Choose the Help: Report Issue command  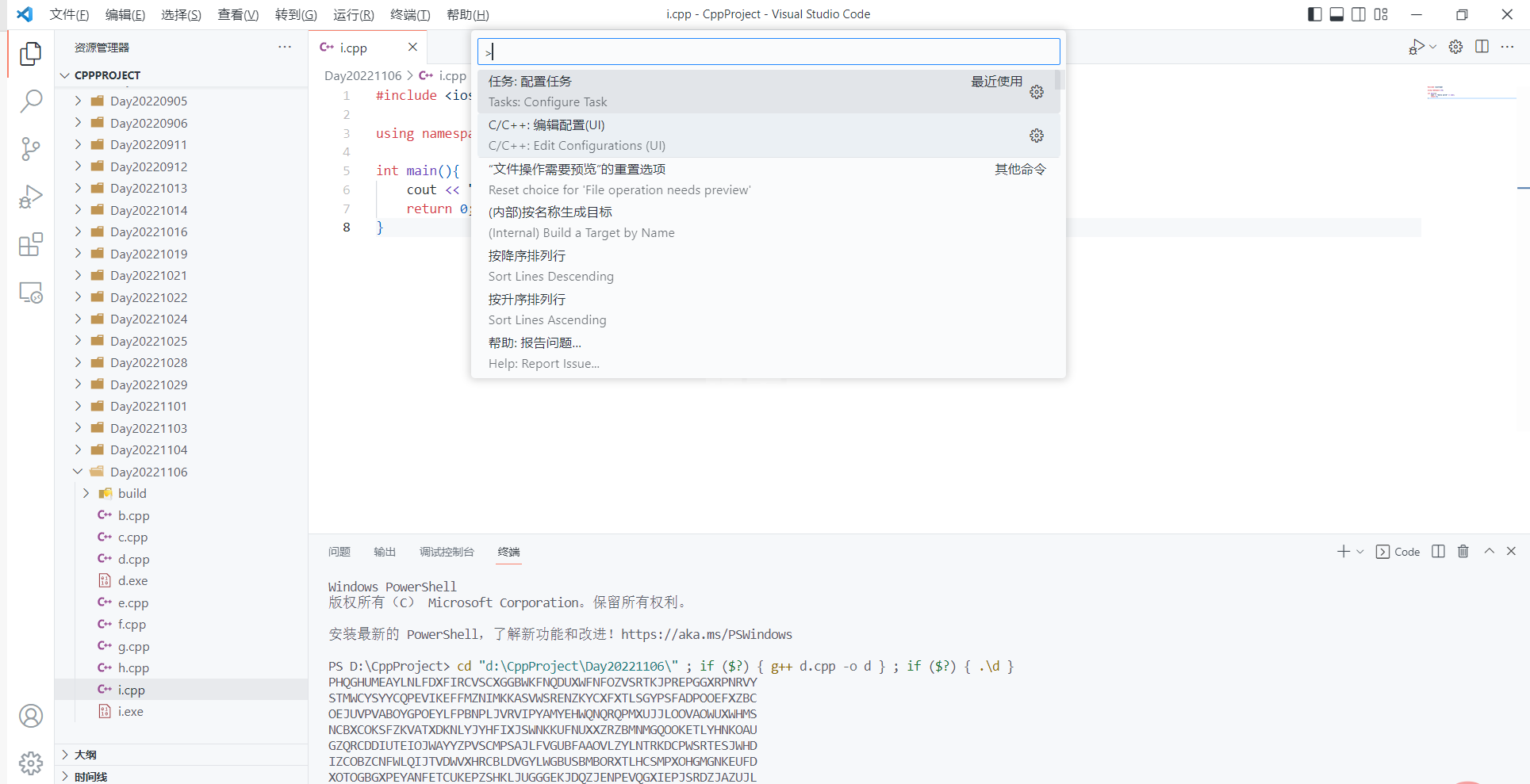click(768, 354)
